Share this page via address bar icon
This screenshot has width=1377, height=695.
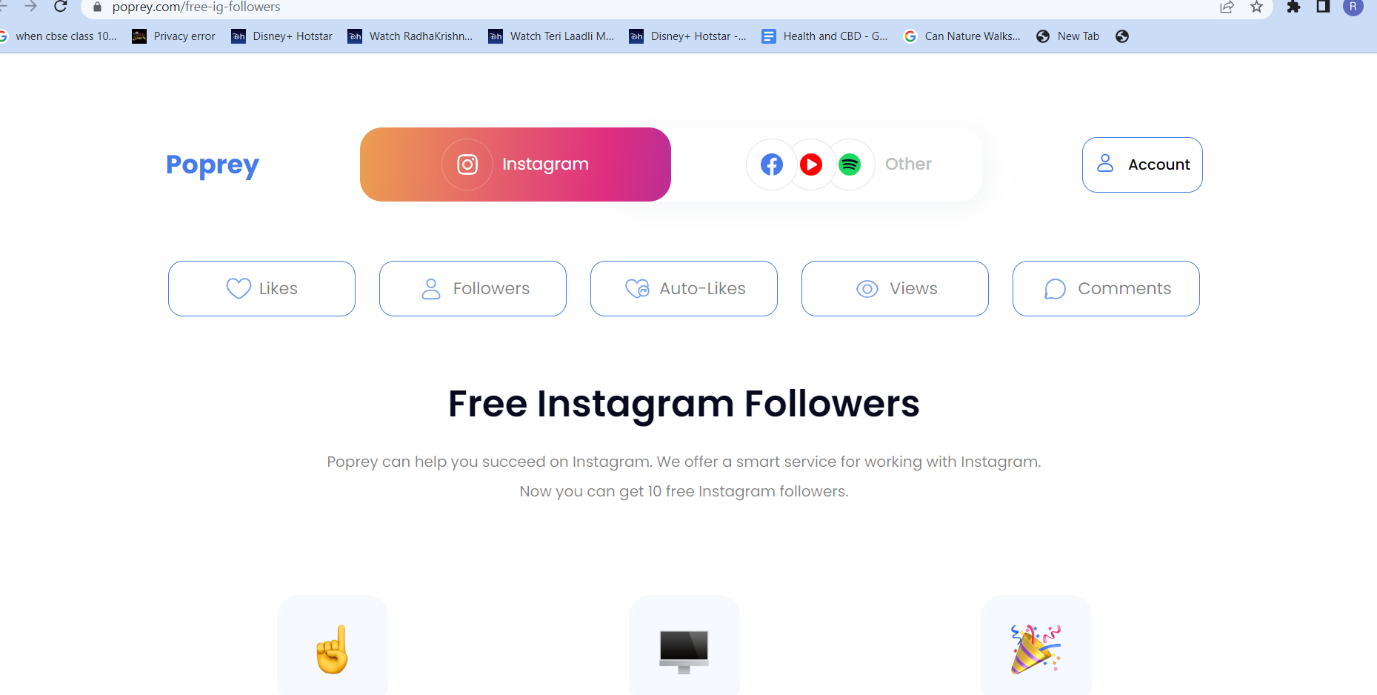tap(1227, 6)
